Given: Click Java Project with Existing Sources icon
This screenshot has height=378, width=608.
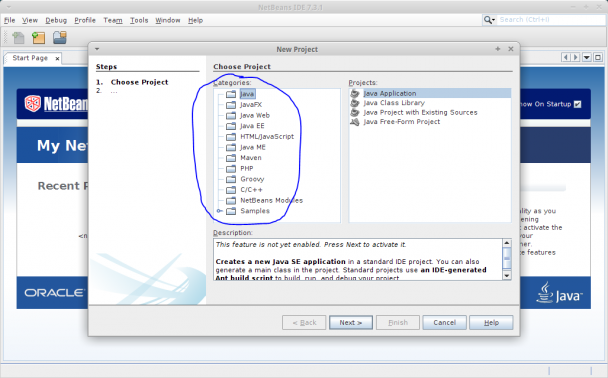Looking at the screenshot, I should coord(355,112).
